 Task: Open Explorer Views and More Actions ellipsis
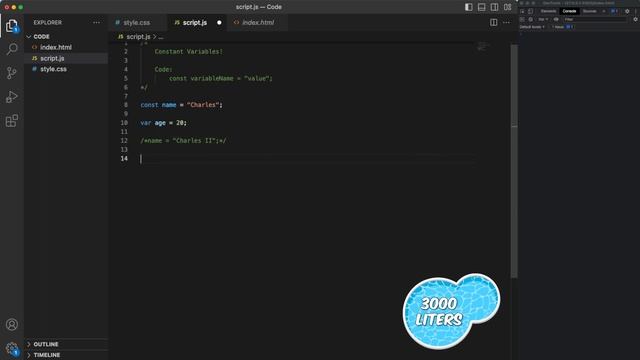coord(96,22)
